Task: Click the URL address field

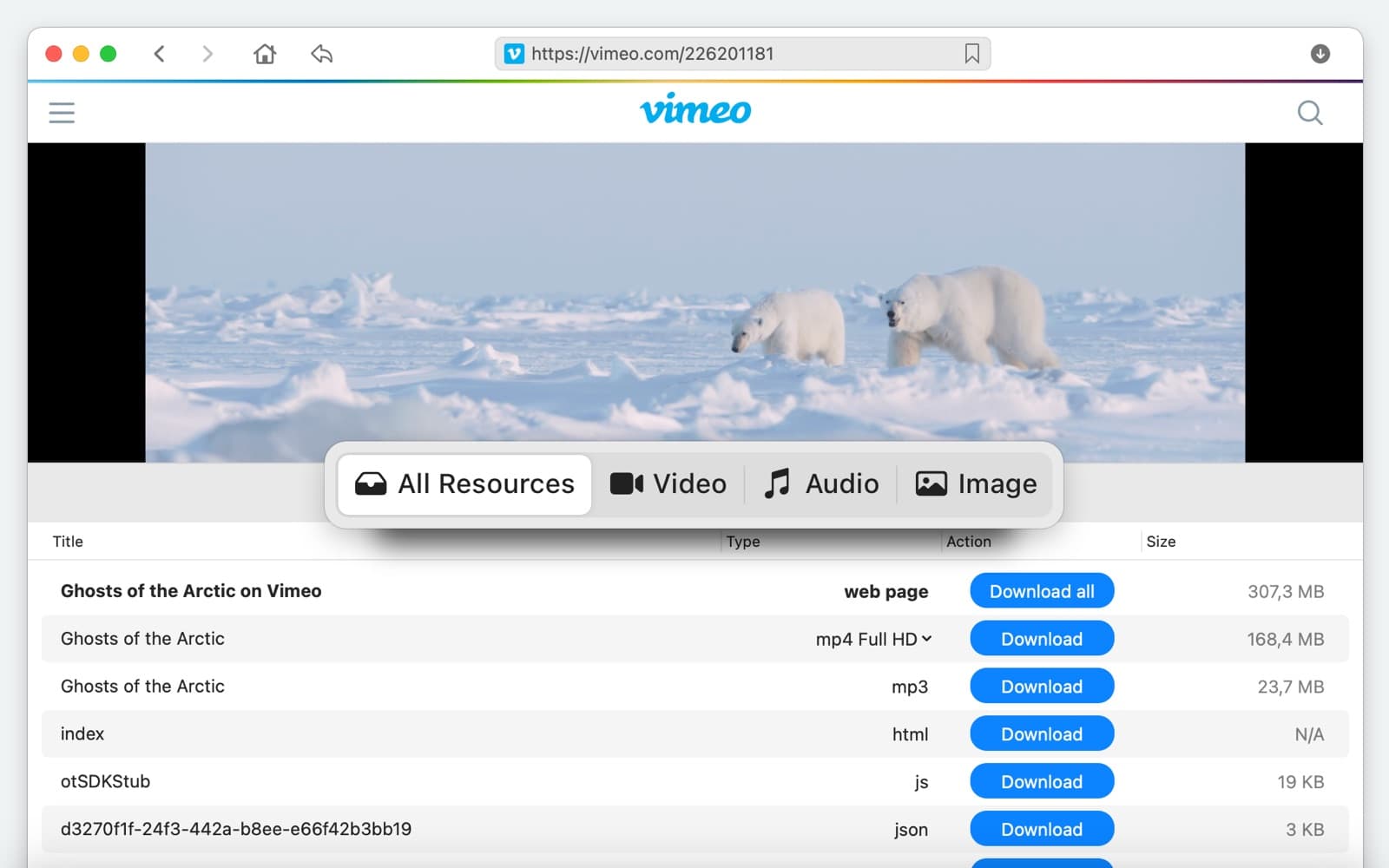Action: (x=738, y=54)
